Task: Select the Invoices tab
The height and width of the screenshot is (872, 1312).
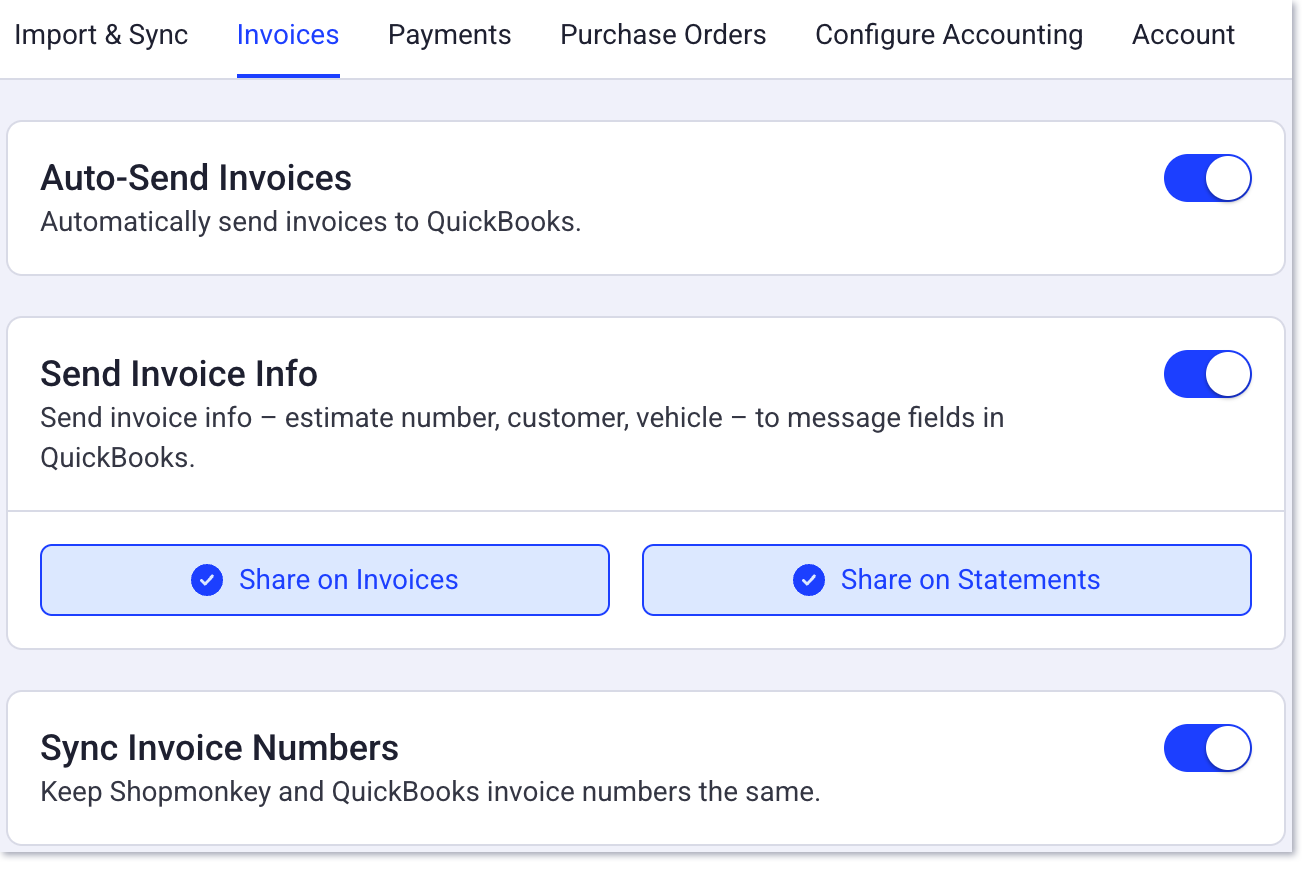Action: pos(288,34)
